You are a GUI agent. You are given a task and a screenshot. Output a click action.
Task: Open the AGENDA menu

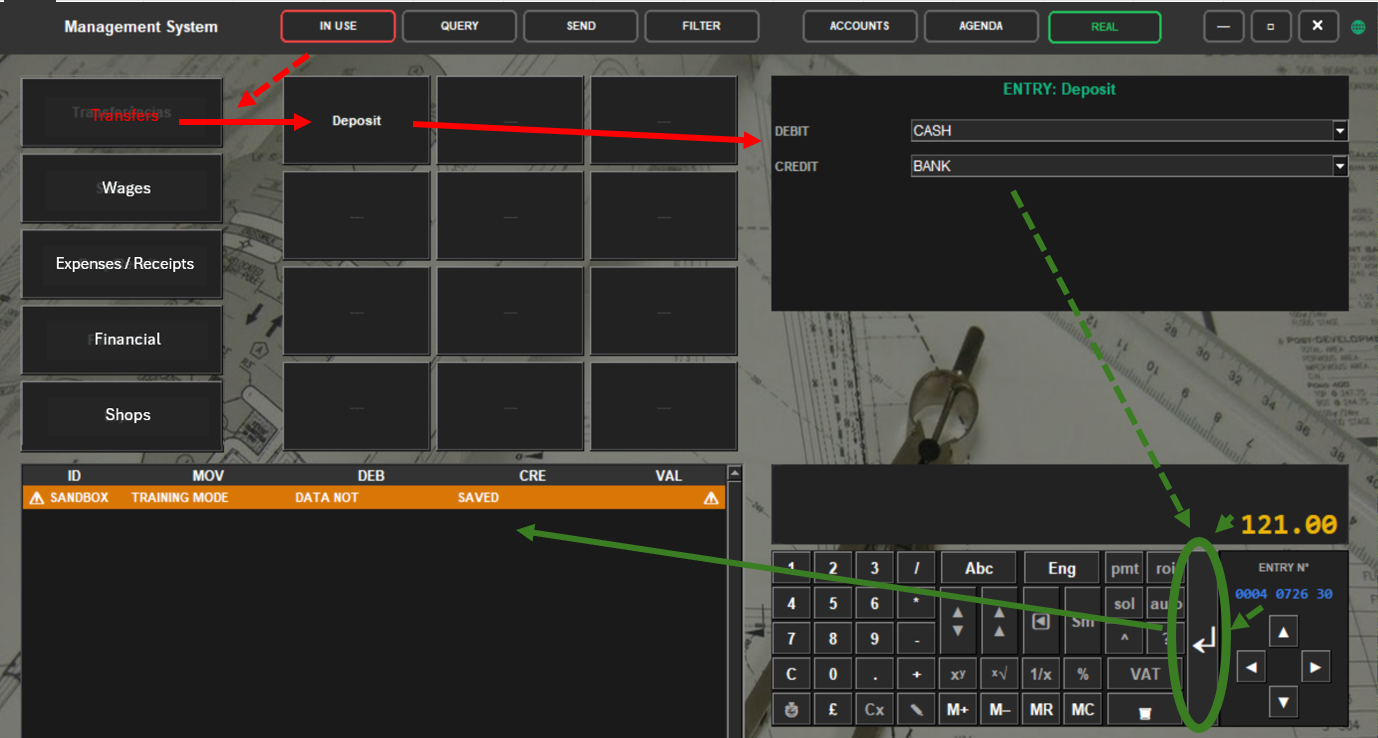pyautogui.click(x=980, y=26)
